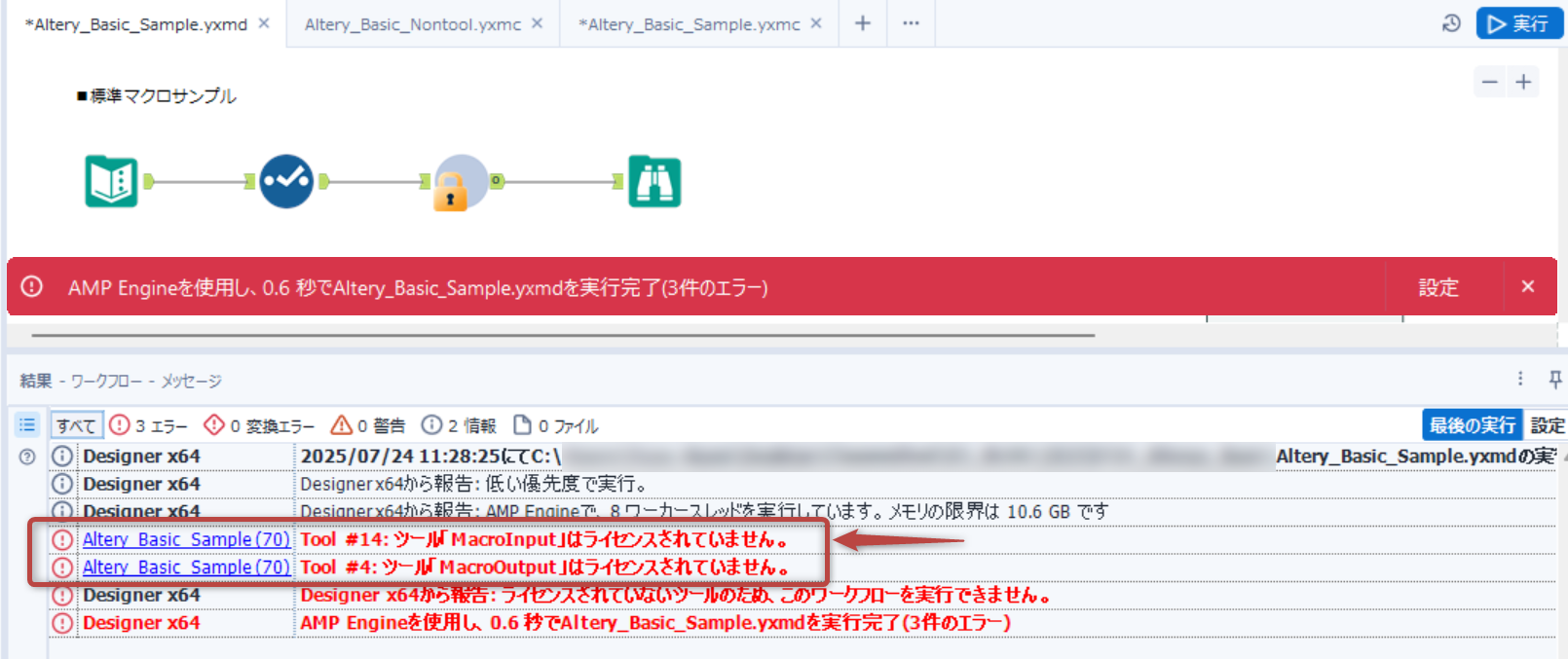The image size is (1568, 659).
Task: Filter results to 0 警告
Action: click(368, 425)
